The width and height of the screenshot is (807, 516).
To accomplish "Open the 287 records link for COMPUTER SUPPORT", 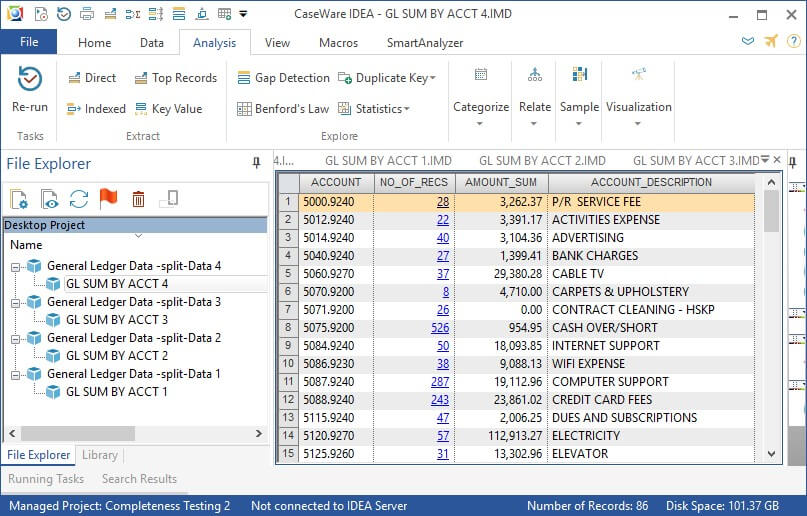I will point(440,382).
